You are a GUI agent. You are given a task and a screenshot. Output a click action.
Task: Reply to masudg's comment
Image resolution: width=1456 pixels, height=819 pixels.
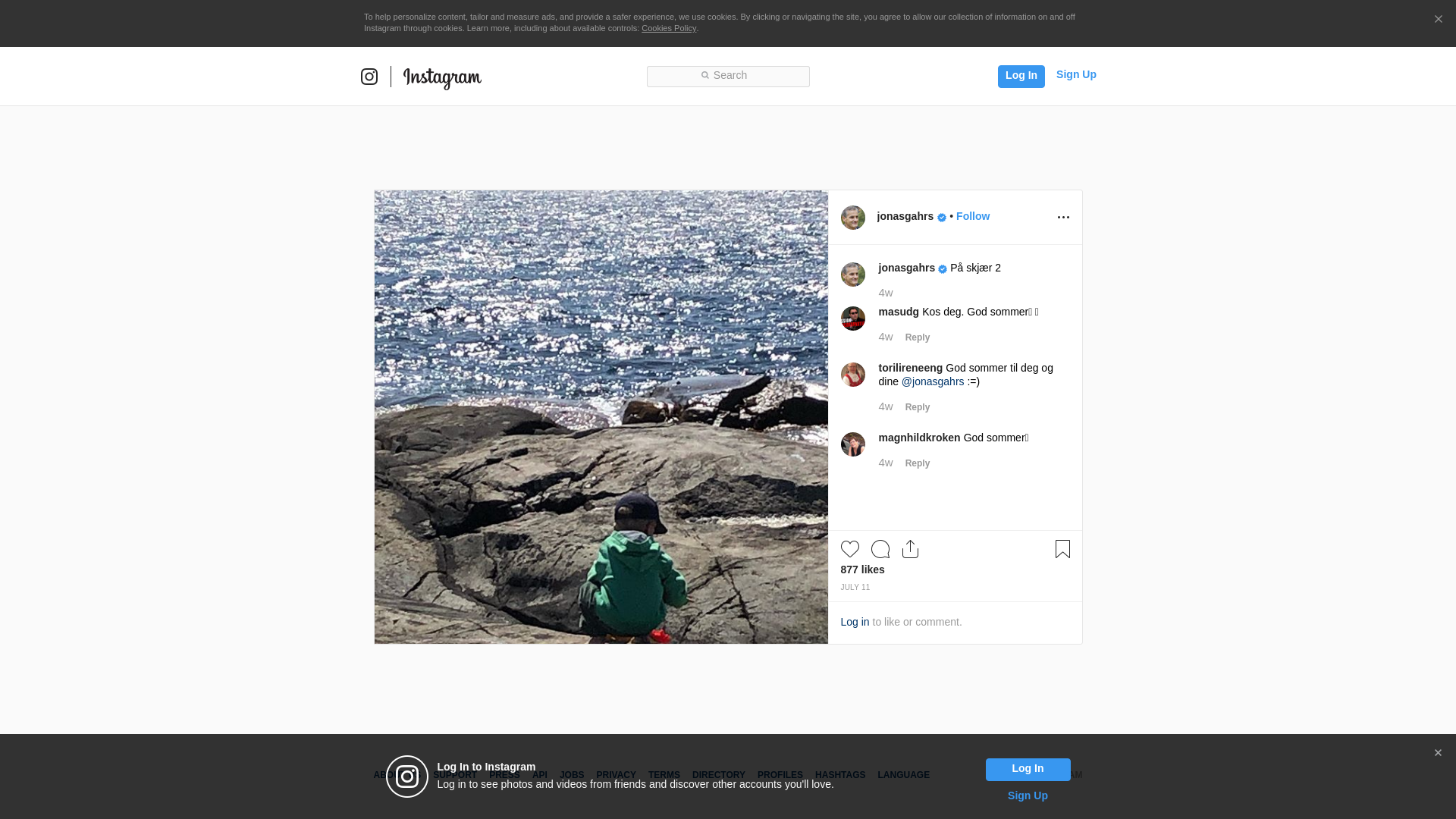point(917,337)
